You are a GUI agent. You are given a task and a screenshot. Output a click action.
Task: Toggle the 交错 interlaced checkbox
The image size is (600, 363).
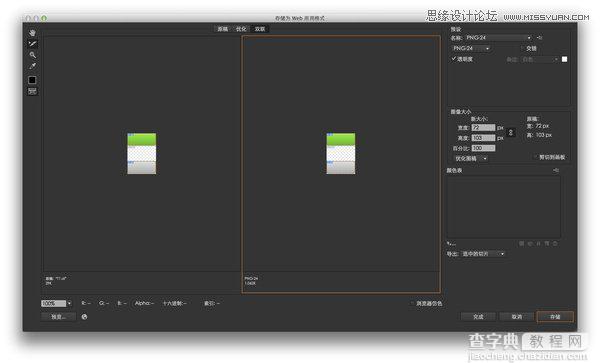(x=523, y=49)
